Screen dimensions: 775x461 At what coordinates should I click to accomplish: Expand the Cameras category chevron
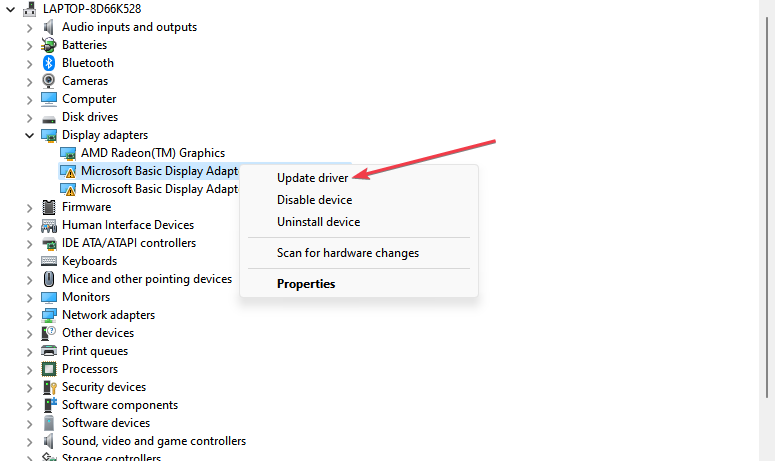29,82
